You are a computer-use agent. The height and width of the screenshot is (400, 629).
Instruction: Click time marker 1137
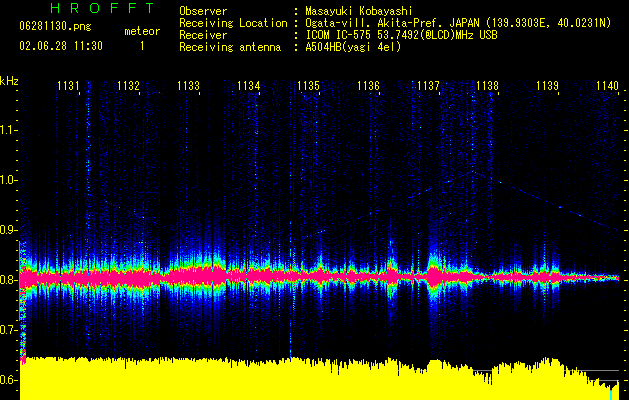pos(428,85)
